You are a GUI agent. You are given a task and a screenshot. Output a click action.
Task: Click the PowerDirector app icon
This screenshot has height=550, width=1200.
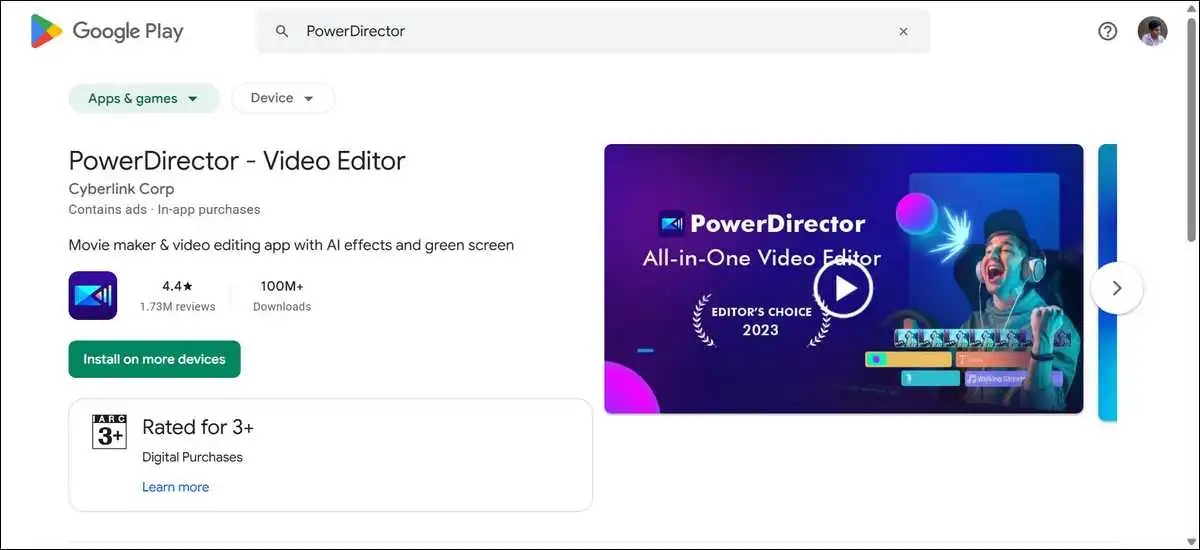(x=93, y=296)
